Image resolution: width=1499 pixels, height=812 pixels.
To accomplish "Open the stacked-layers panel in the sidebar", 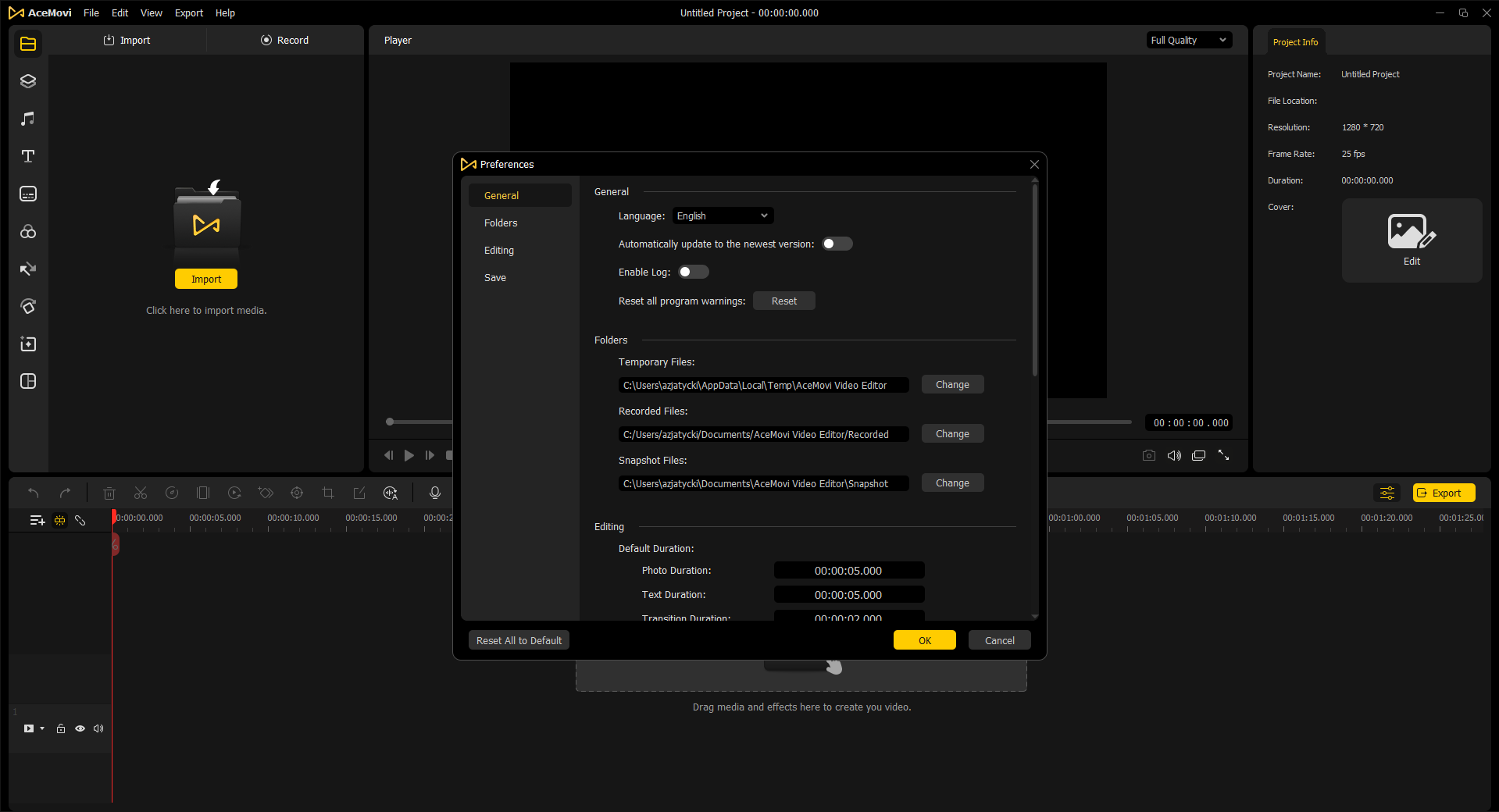I will (28, 81).
